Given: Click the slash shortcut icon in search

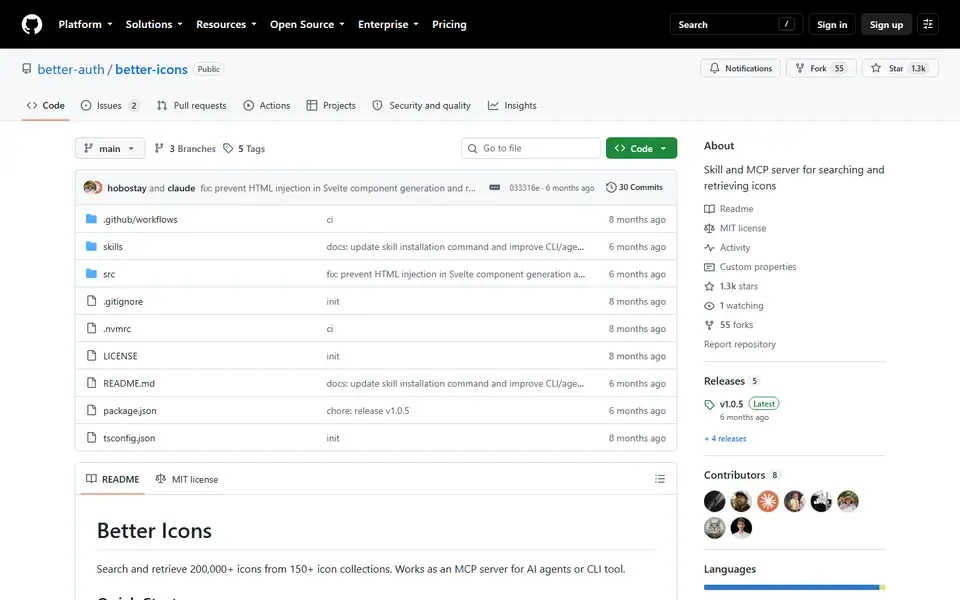Looking at the screenshot, I should click(x=786, y=24).
